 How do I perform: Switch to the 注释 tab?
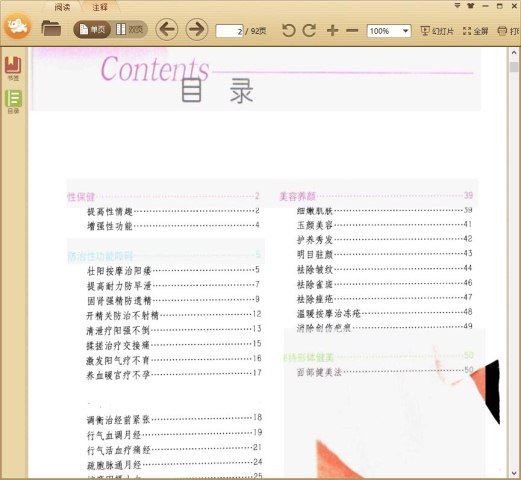click(x=100, y=7)
